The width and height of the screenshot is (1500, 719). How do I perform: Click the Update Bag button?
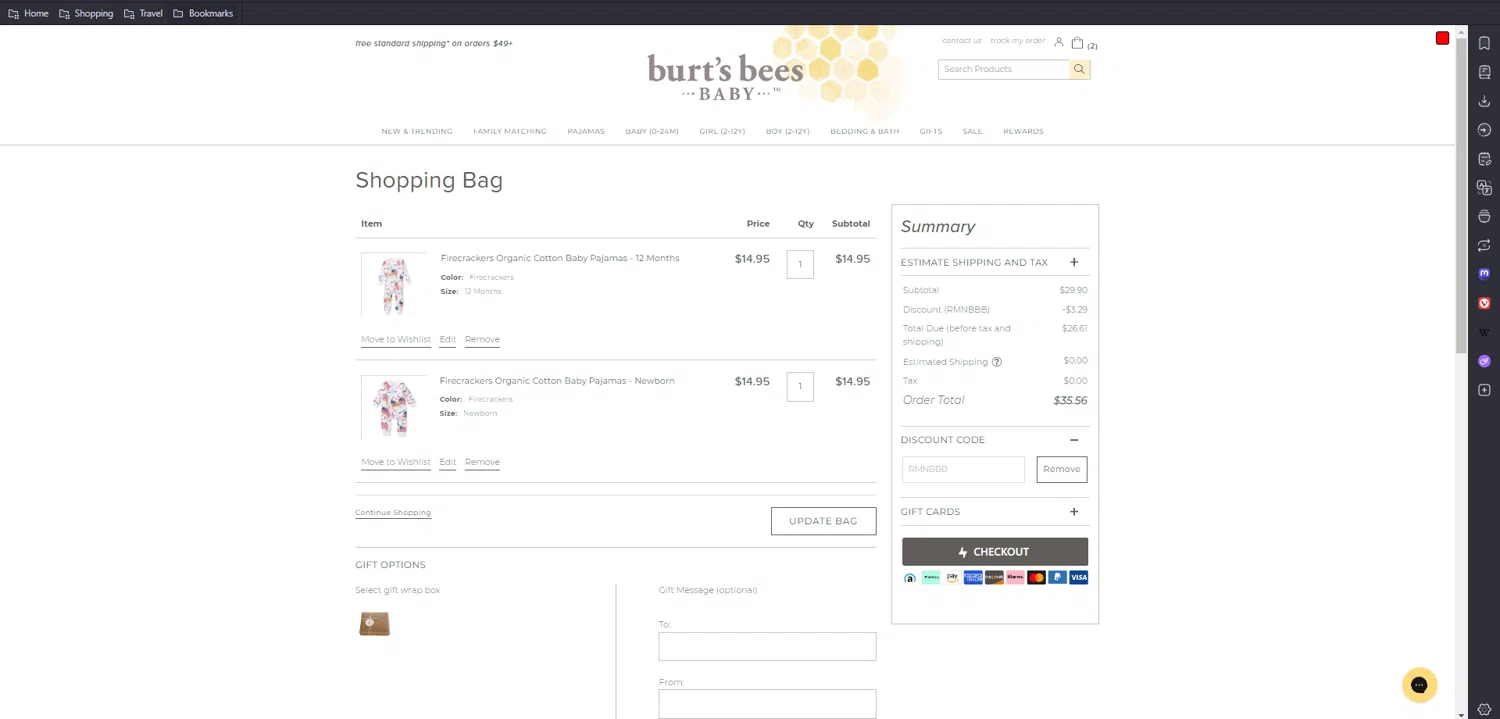(823, 521)
